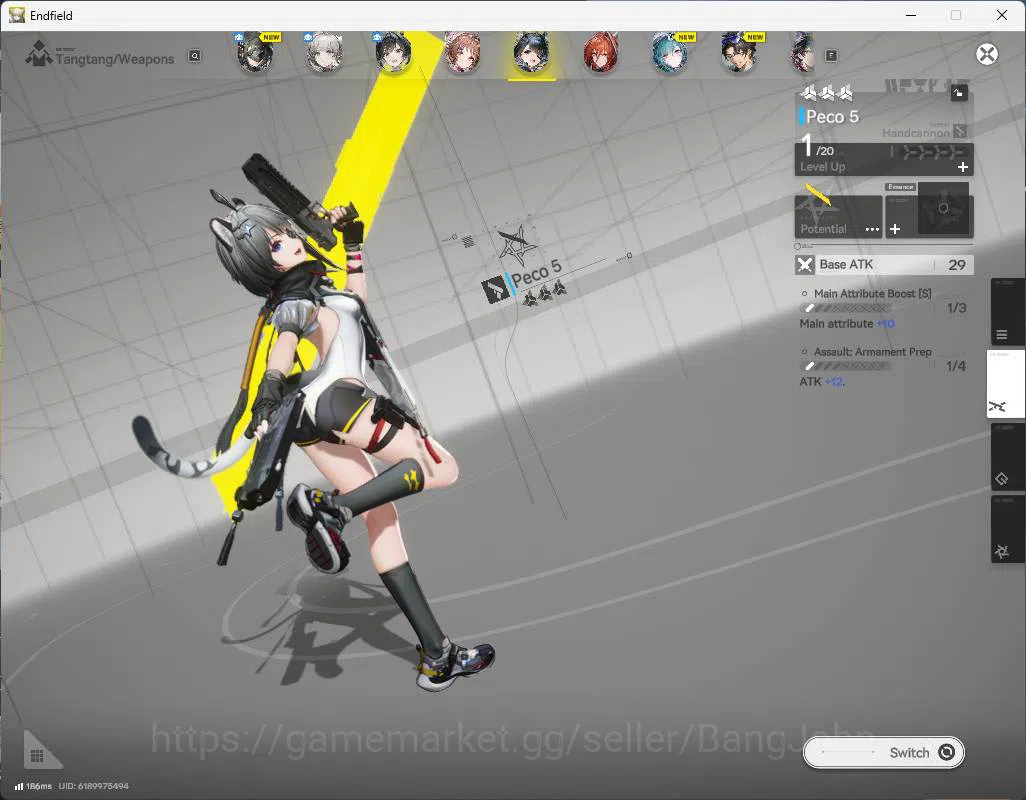Open the Potential panel
The height and width of the screenshot is (800, 1026).
click(838, 216)
